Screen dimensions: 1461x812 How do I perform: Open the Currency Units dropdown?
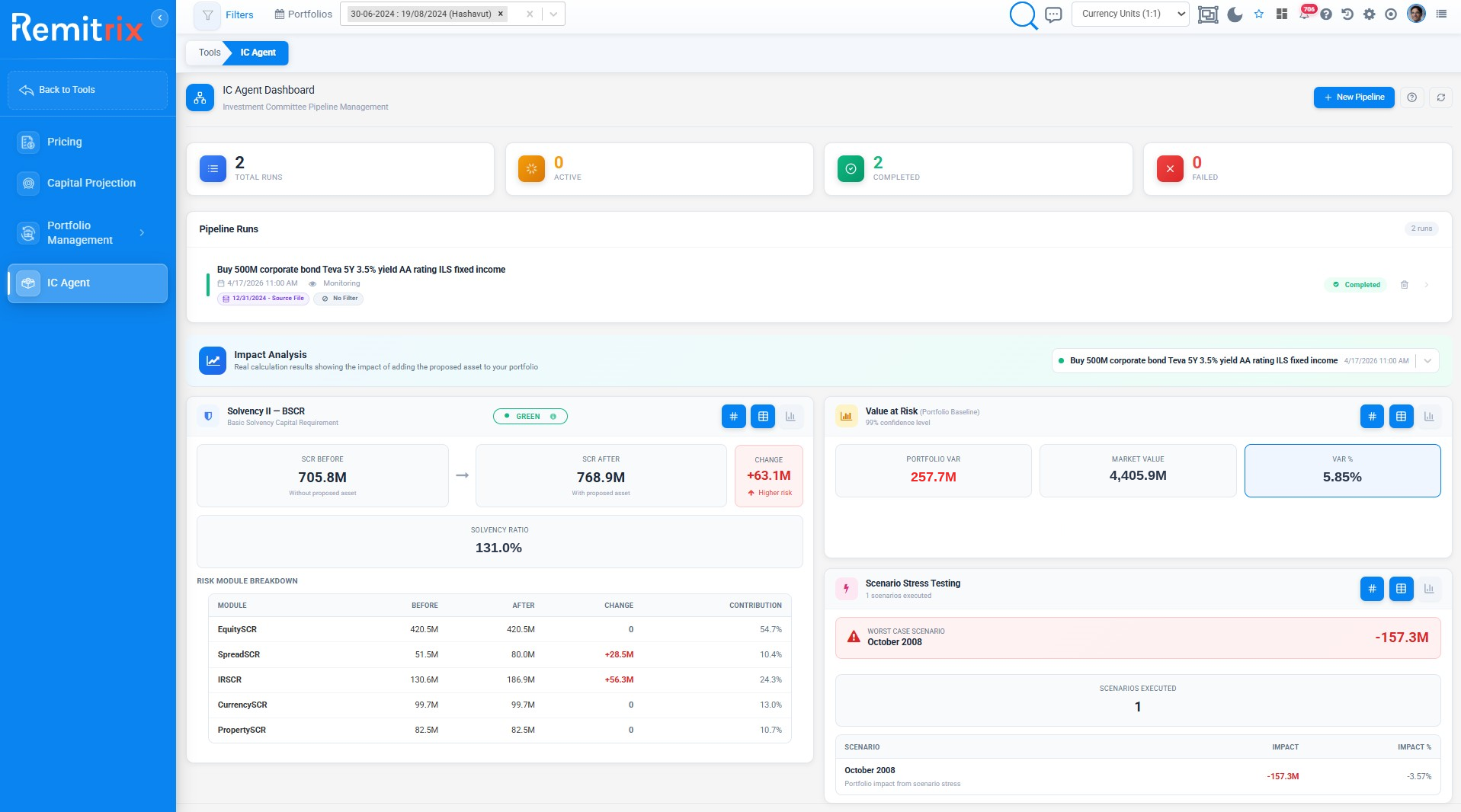(x=1130, y=14)
